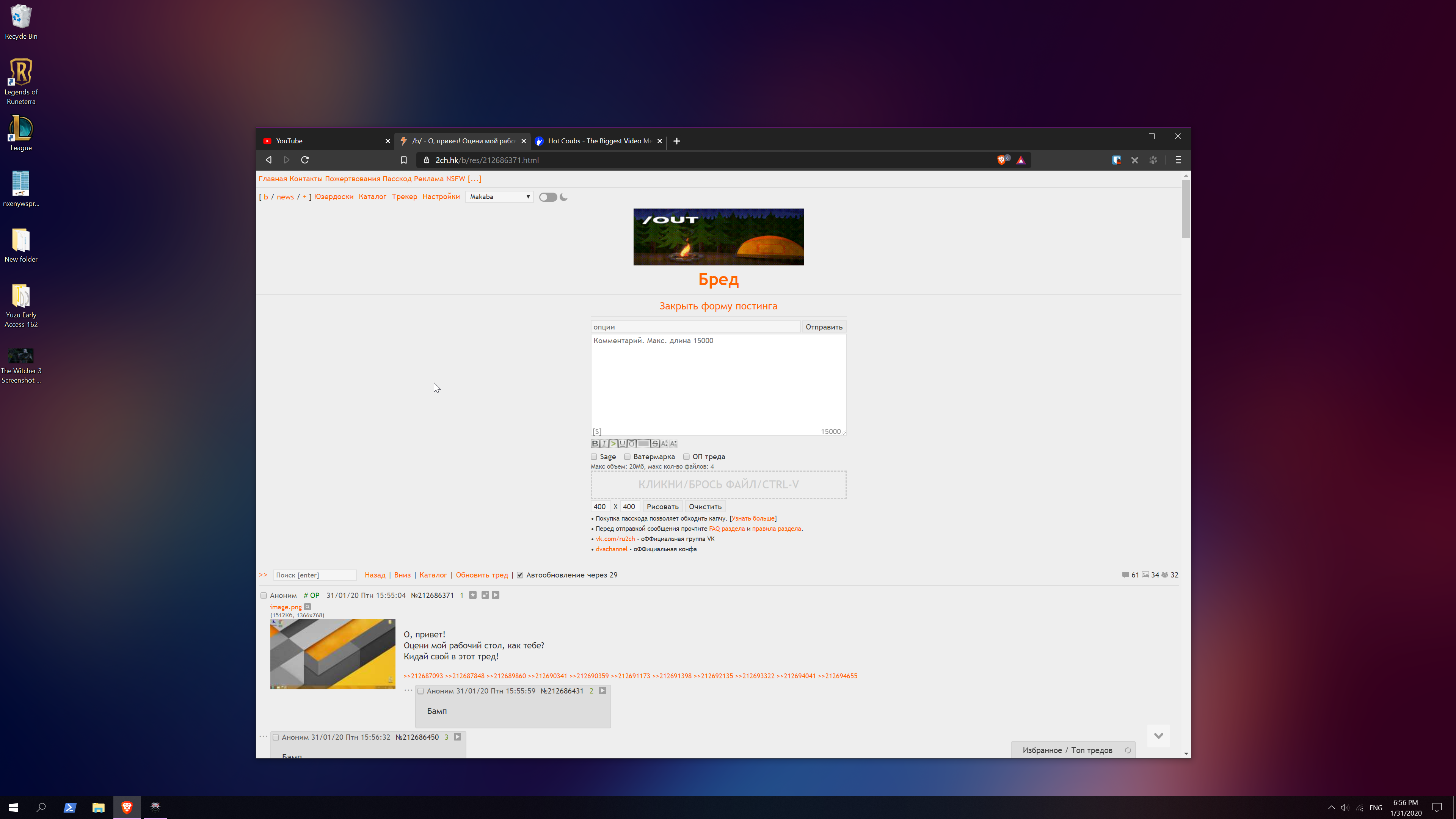Viewport: 1456px width, 819px height.
Task: Open Brave Rewards triangle icon
Action: tap(1021, 160)
